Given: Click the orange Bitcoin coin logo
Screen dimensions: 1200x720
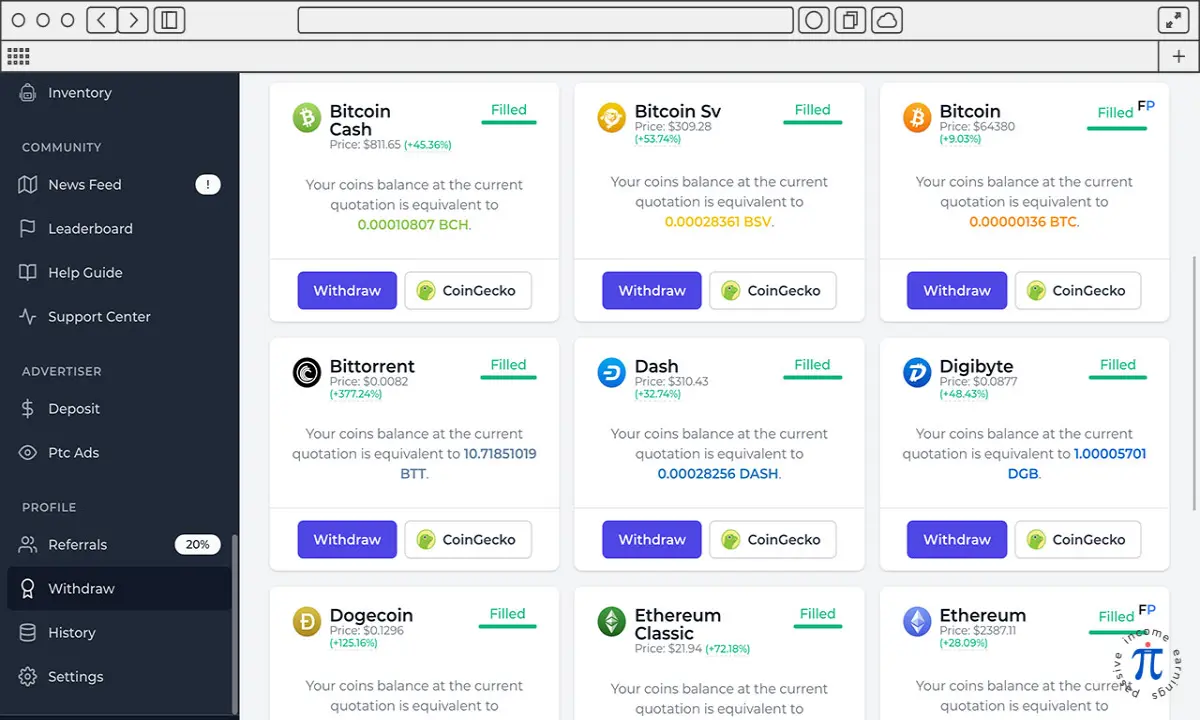Looking at the screenshot, I should (x=917, y=118).
